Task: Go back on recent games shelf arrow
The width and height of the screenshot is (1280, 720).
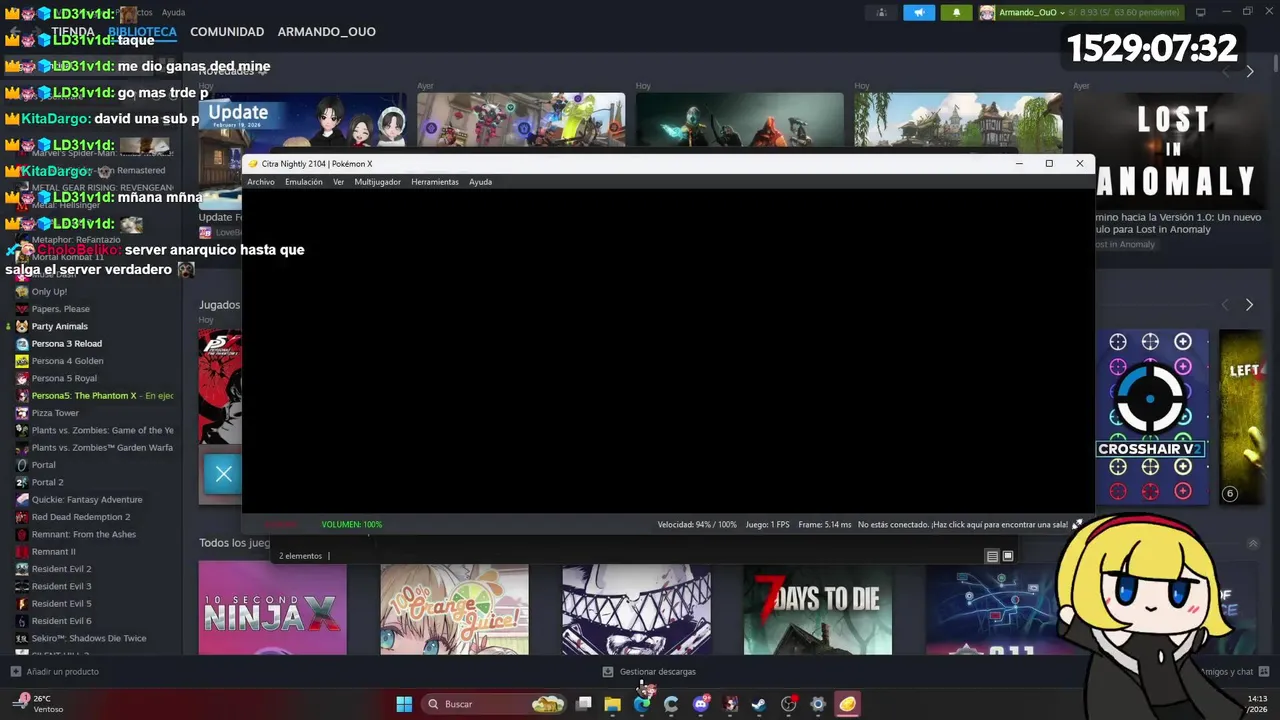Action: click(x=1225, y=305)
